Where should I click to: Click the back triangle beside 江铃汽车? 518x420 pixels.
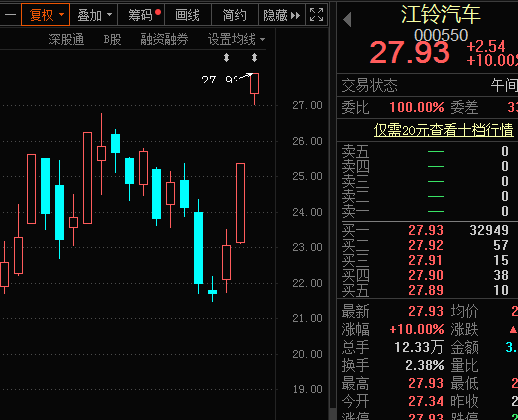point(347,19)
